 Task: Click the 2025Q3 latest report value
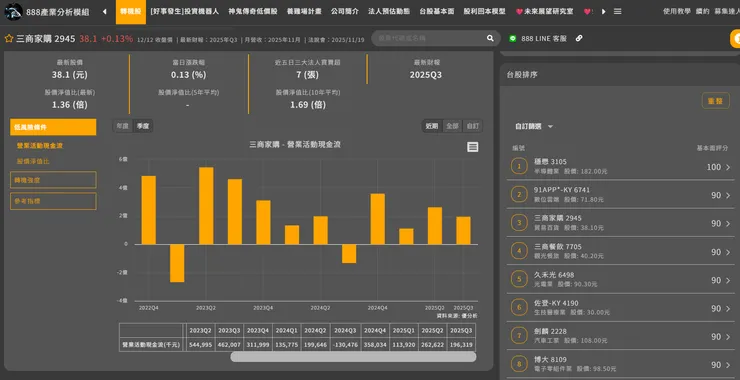coord(426,75)
